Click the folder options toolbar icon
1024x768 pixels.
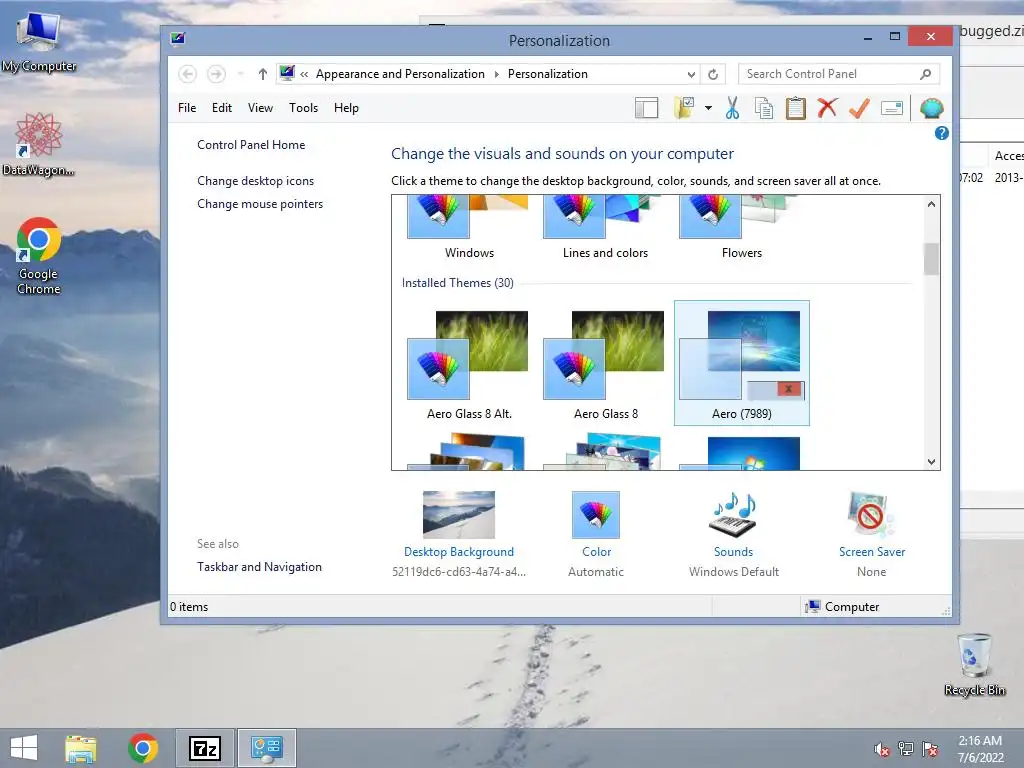(684, 108)
